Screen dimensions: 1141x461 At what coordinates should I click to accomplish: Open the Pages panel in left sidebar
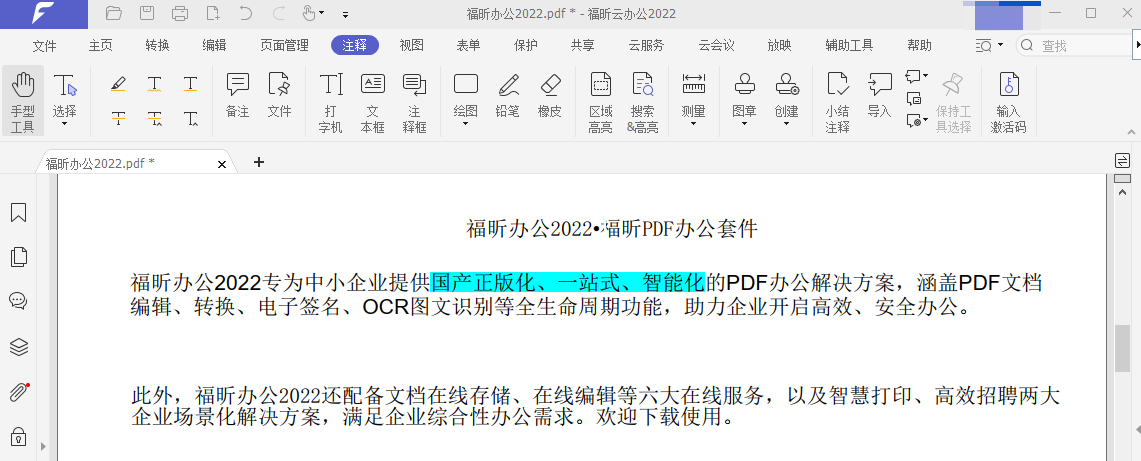click(x=18, y=256)
